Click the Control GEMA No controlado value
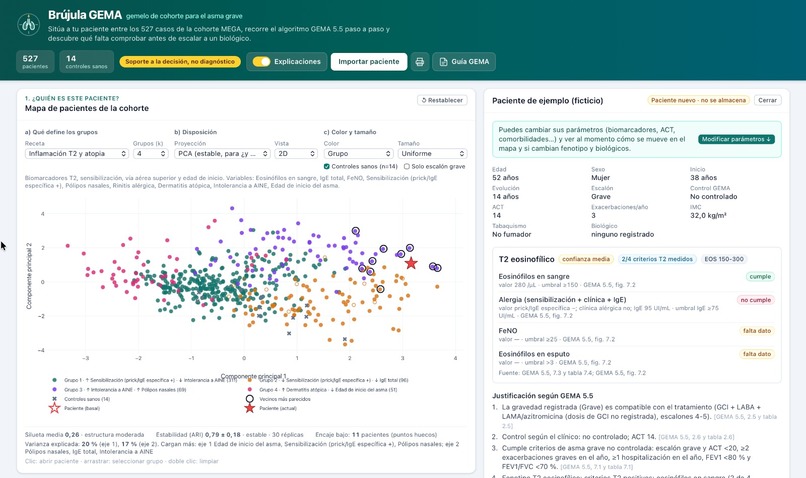 pyautogui.click(x=713, y=196)
